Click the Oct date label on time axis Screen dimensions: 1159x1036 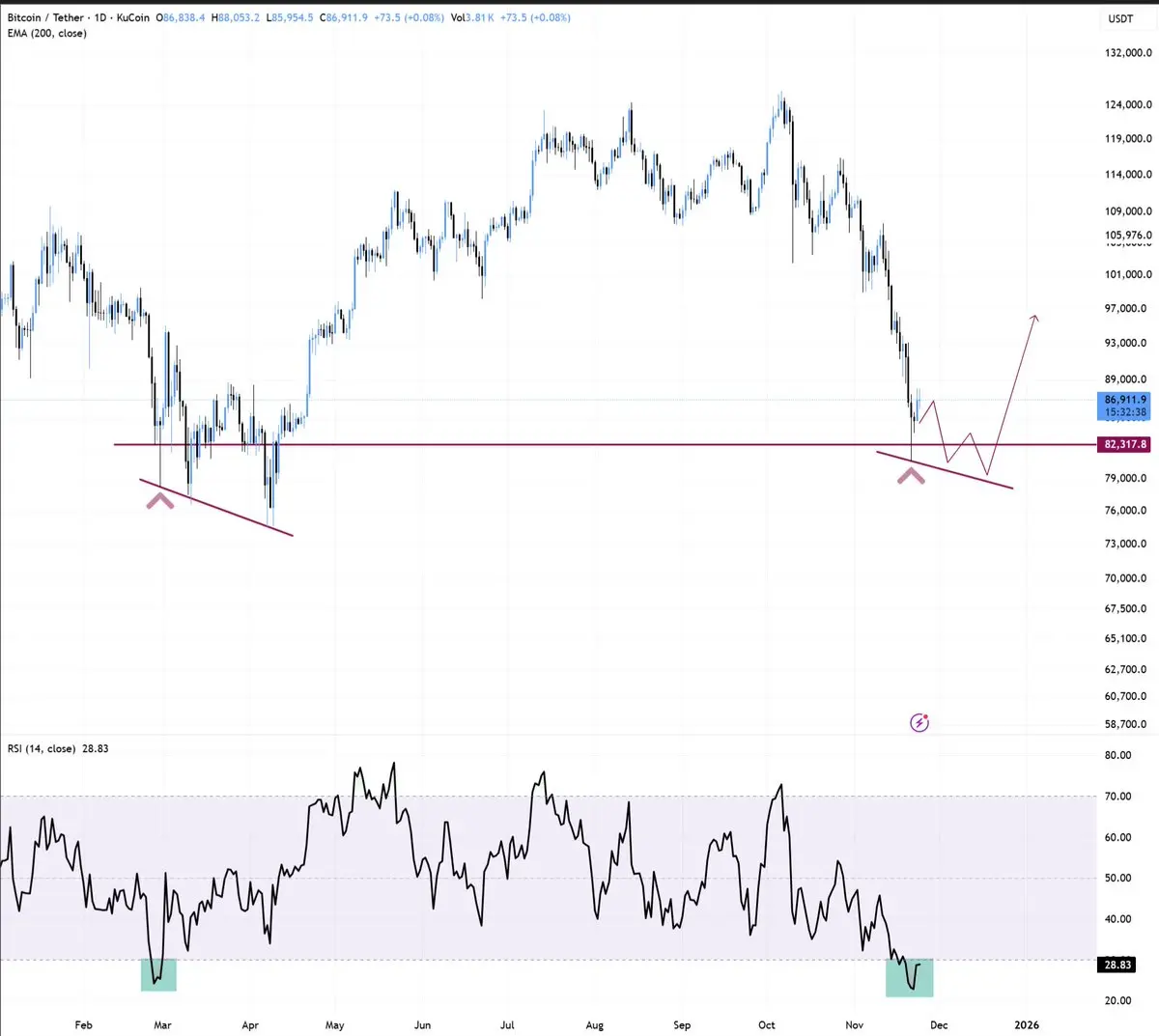point(767,1024)
